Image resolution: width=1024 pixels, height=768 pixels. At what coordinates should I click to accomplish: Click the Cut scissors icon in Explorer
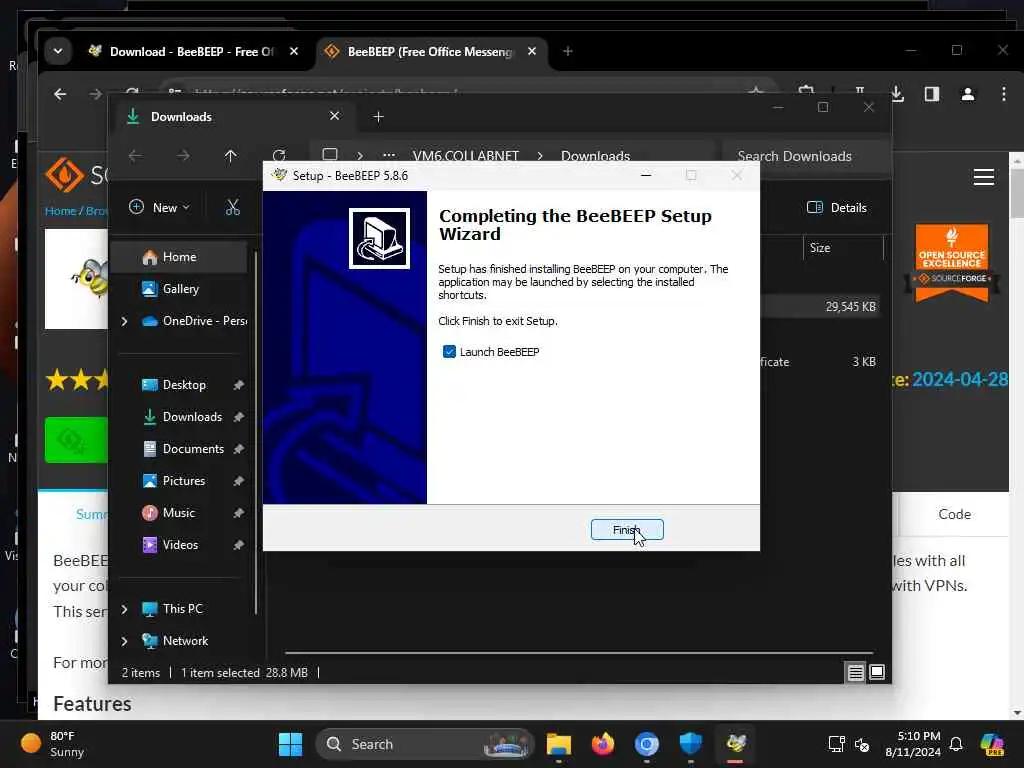click(x=232, y=208)
